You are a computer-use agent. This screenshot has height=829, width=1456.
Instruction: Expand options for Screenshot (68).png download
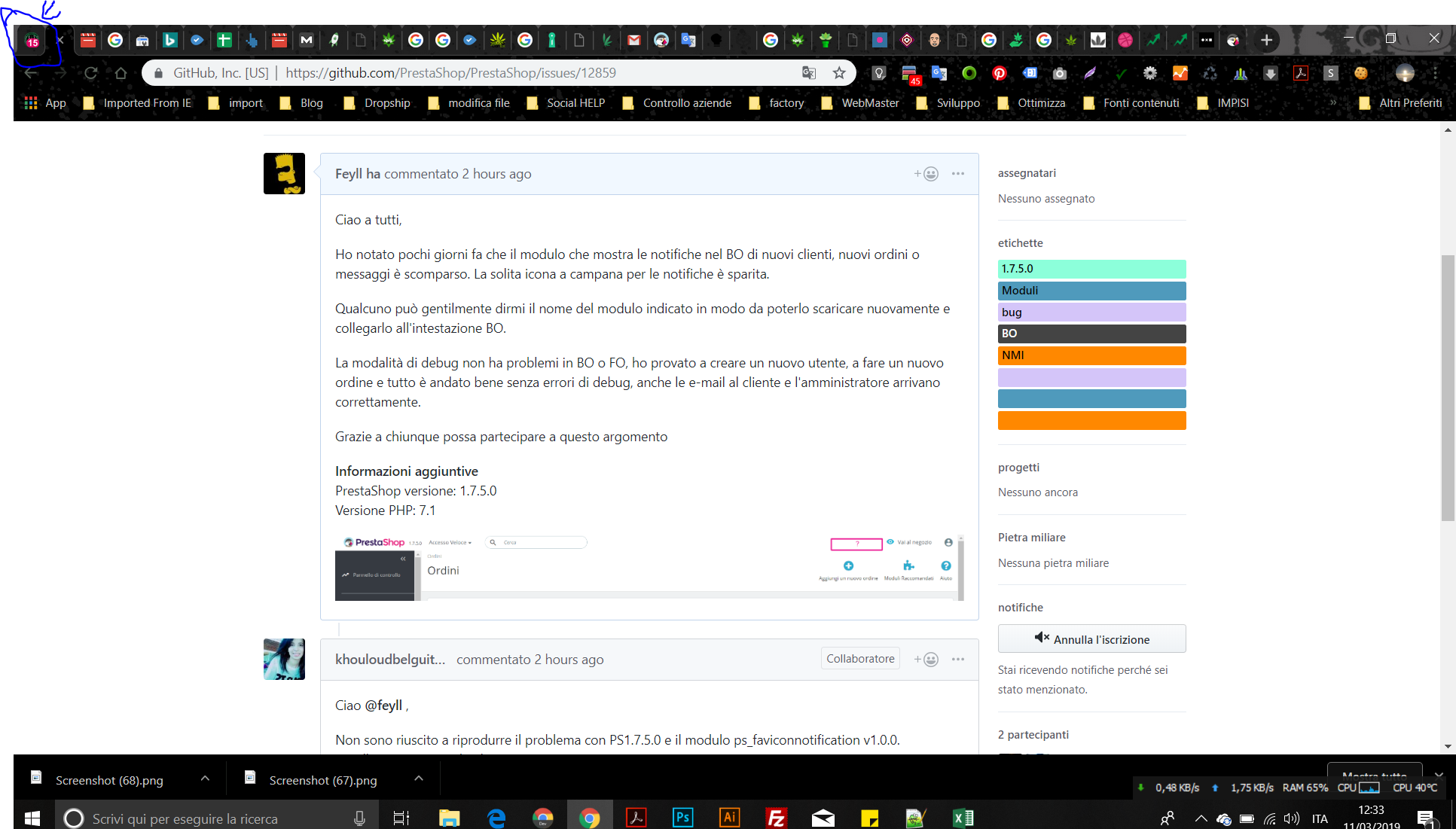coord(205,779)
